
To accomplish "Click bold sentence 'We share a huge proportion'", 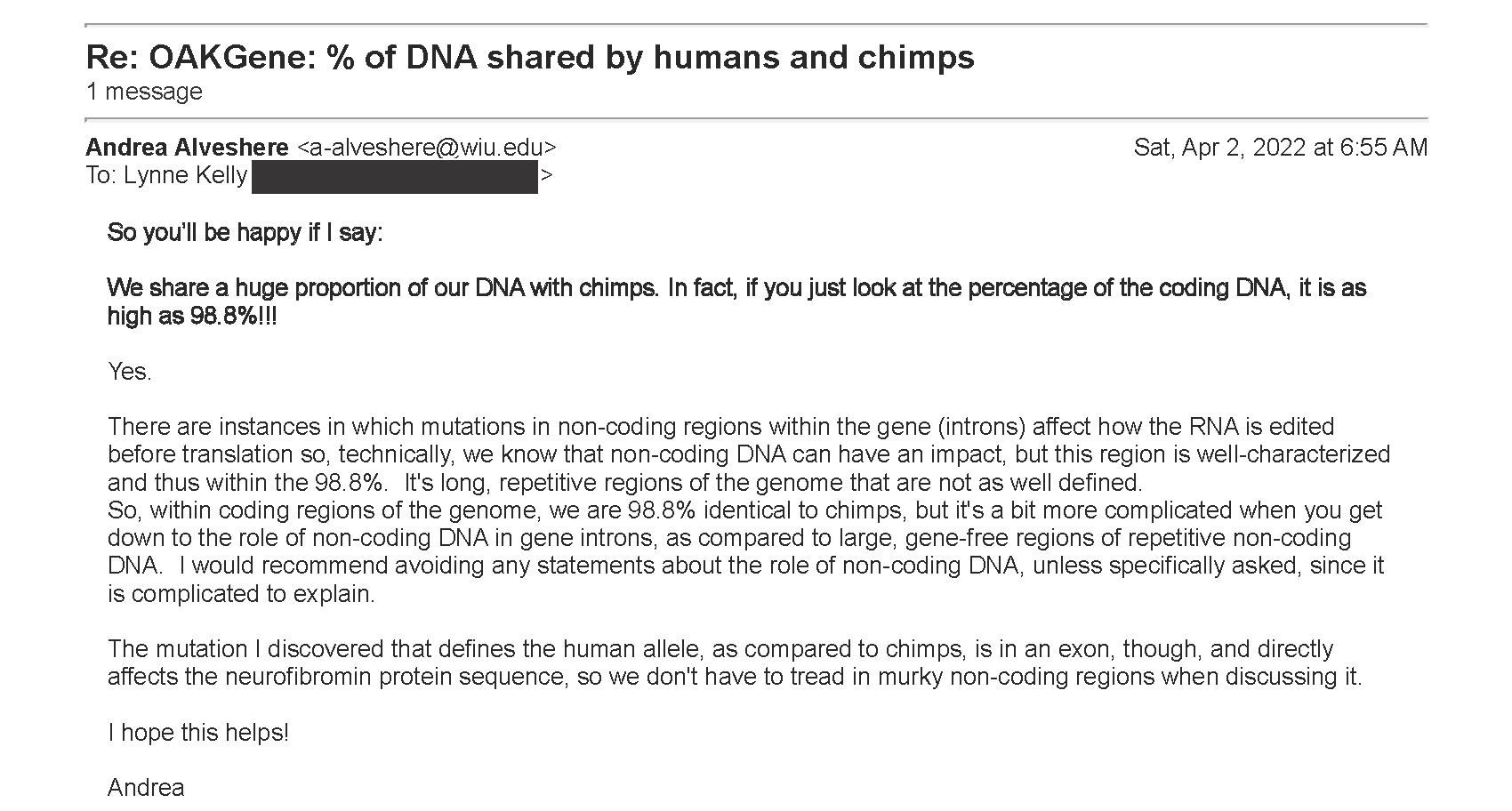I will (x=736, y=301).
